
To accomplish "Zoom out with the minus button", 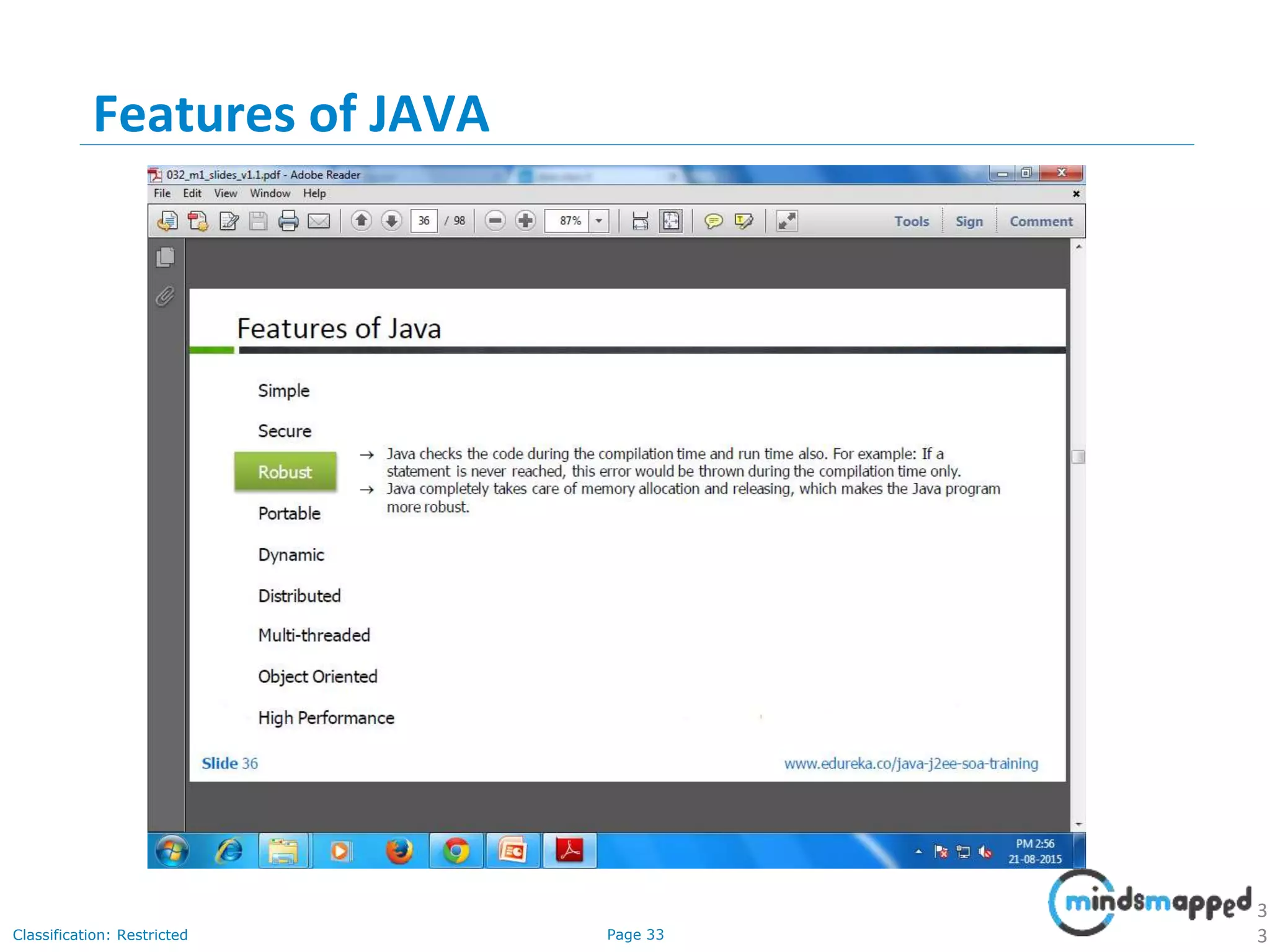I will 495,221.
